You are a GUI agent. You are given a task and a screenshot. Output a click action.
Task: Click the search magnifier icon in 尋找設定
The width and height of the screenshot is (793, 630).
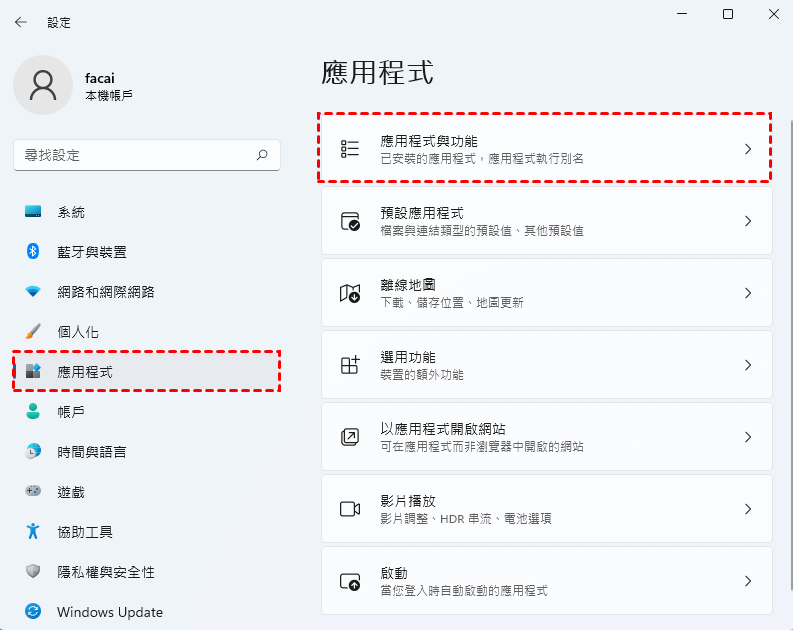click(262, 155)
